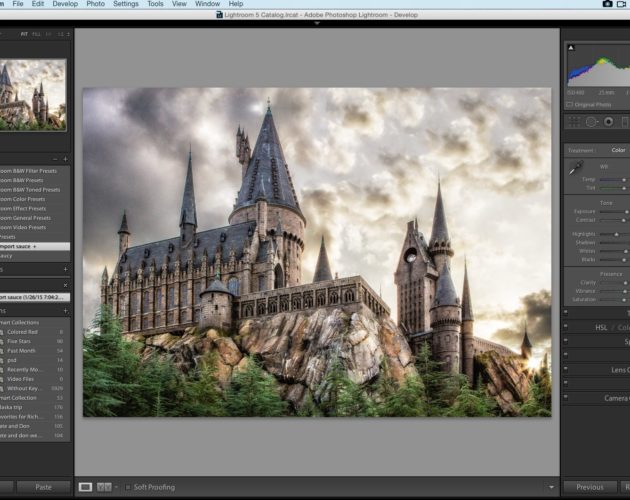Image resolution: width=630 pixels, height=500 pixels.
Task: Switch to Before/After Y|Y view
Action: coord(104,487)
